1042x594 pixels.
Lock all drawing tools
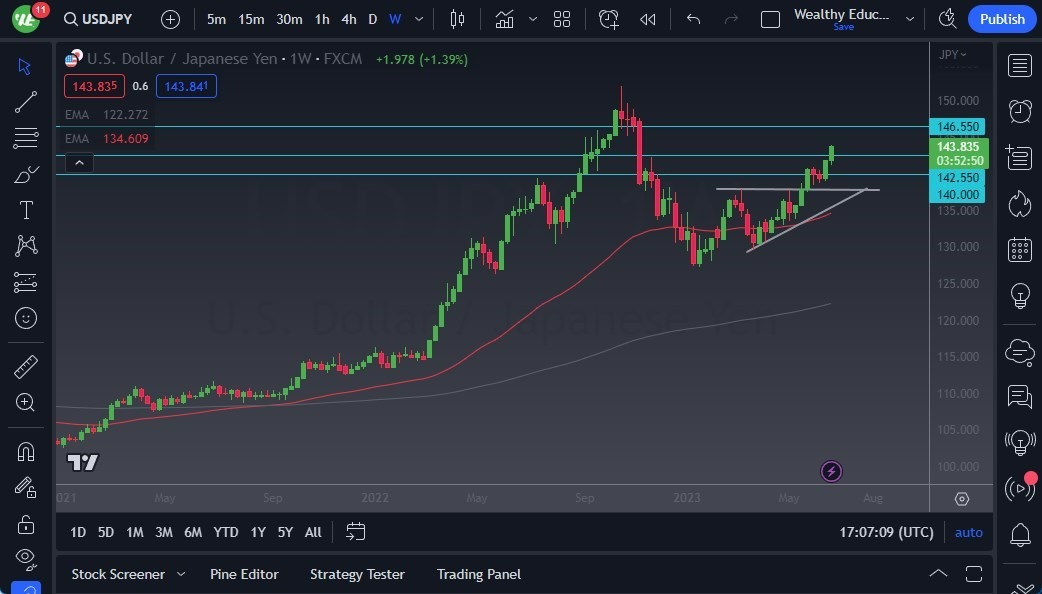pos(25,524)
